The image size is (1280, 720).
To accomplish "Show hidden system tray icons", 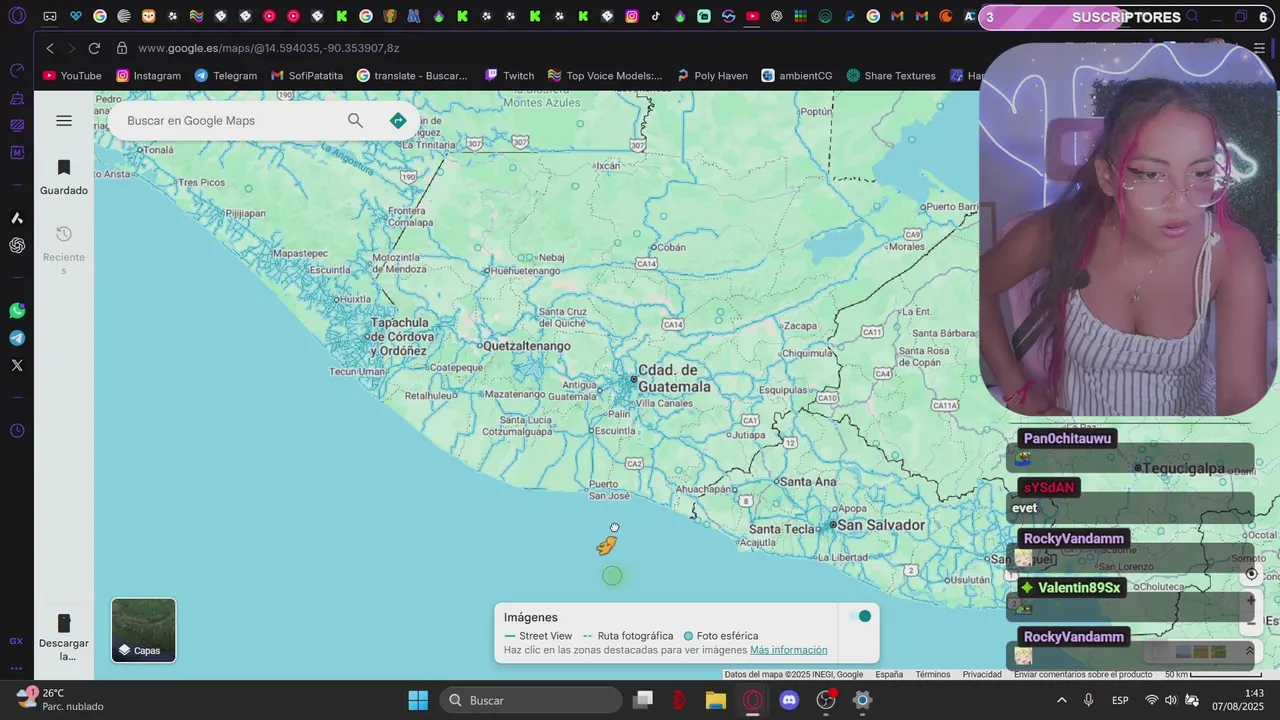I will [x=1061, y=700].
